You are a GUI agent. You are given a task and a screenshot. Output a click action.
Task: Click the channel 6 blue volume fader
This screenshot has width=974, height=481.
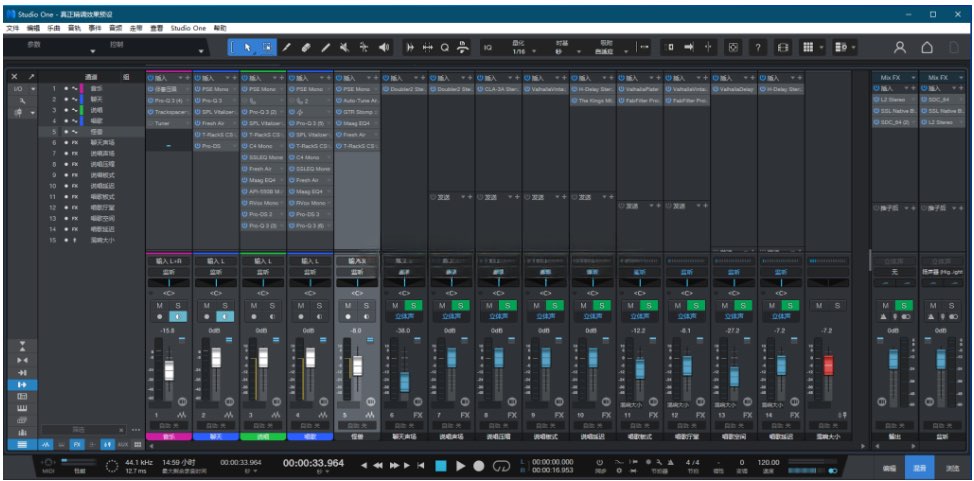[404, 381]
